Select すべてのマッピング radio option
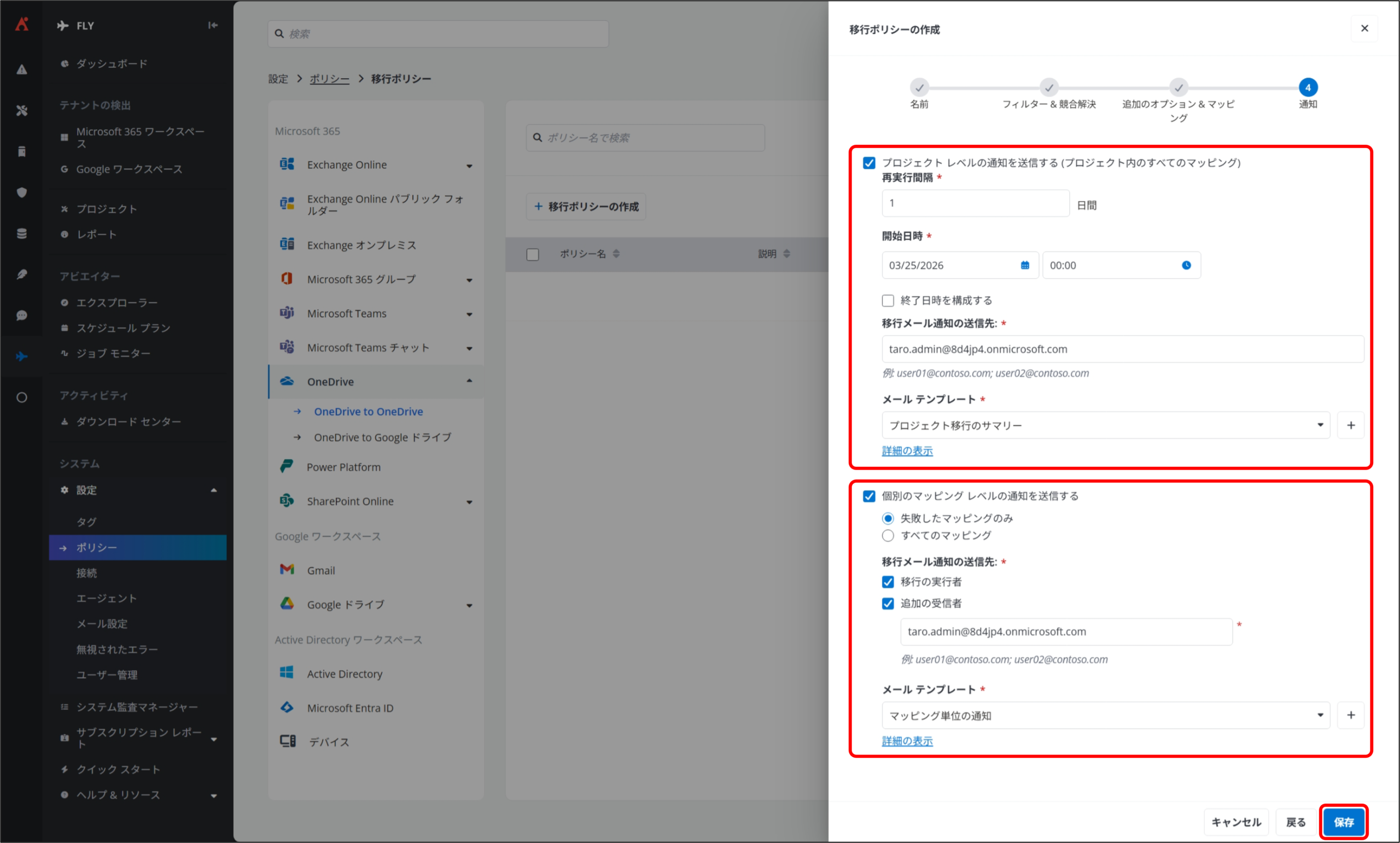 (888, 535)
